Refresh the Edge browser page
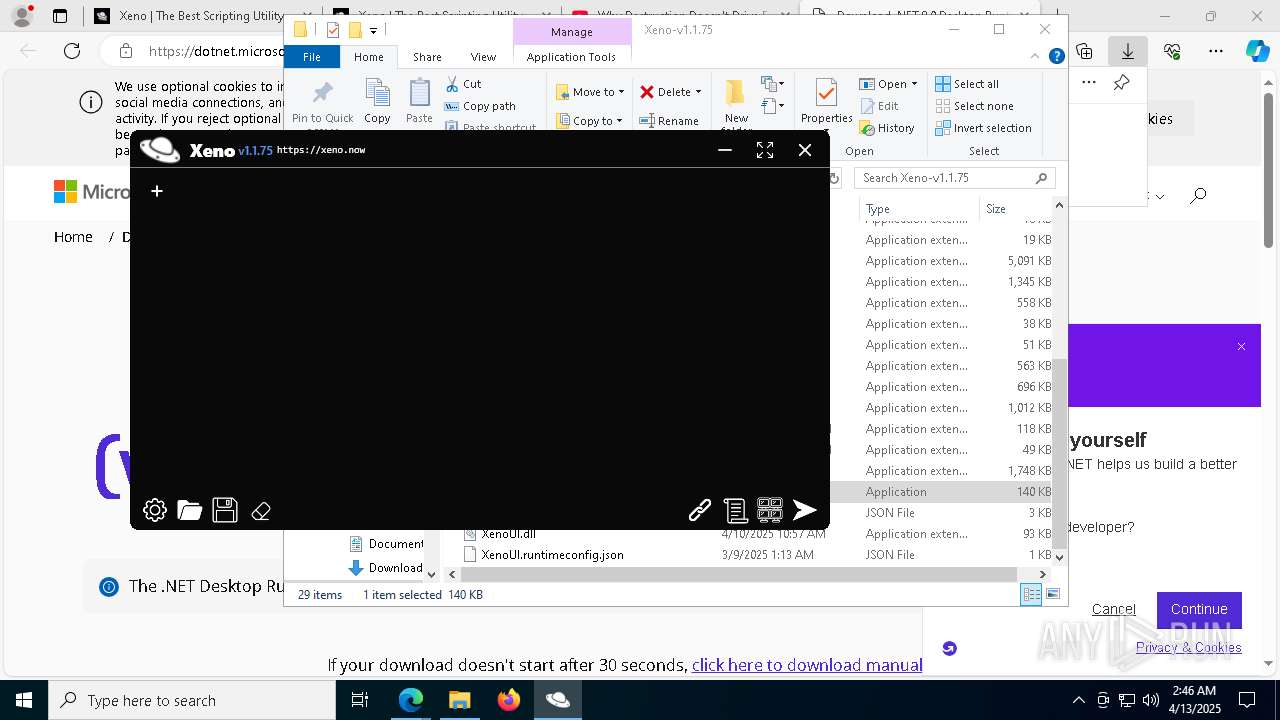The image size is (1280, 720). pos(72,51)
